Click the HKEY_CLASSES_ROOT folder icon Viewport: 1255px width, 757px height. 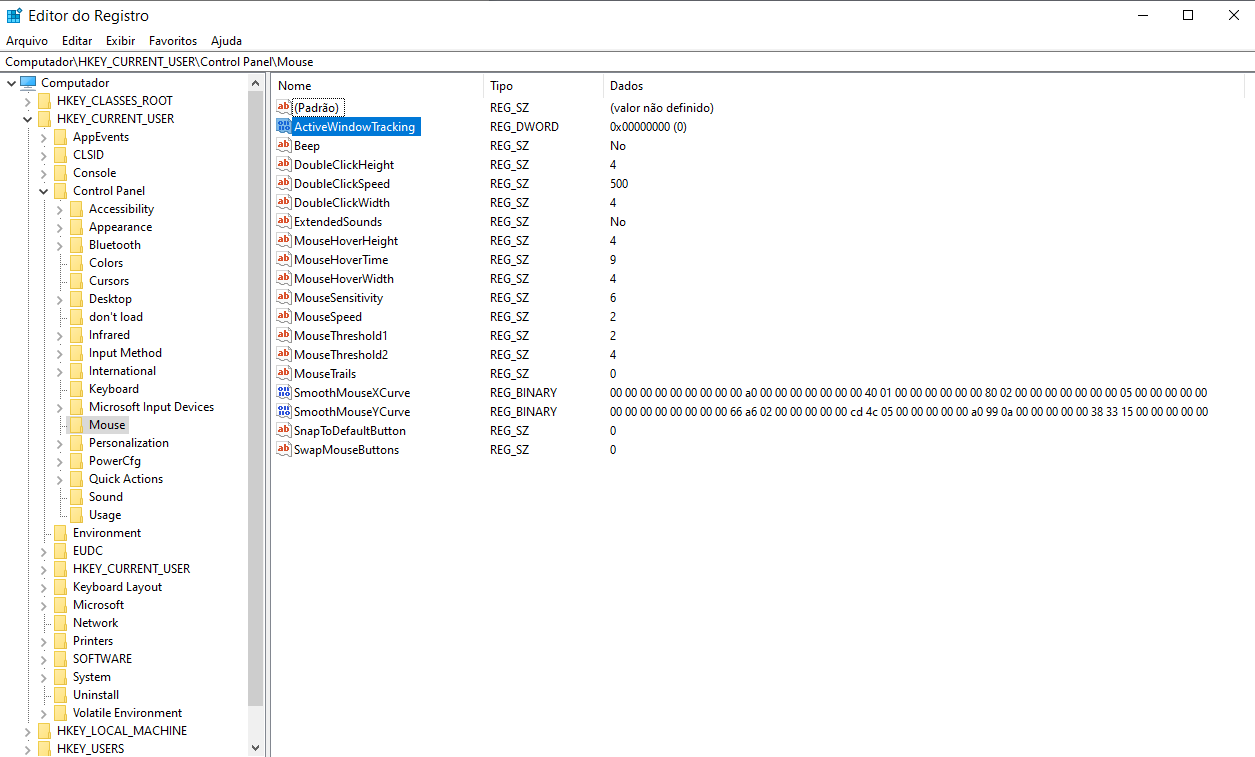45,101
